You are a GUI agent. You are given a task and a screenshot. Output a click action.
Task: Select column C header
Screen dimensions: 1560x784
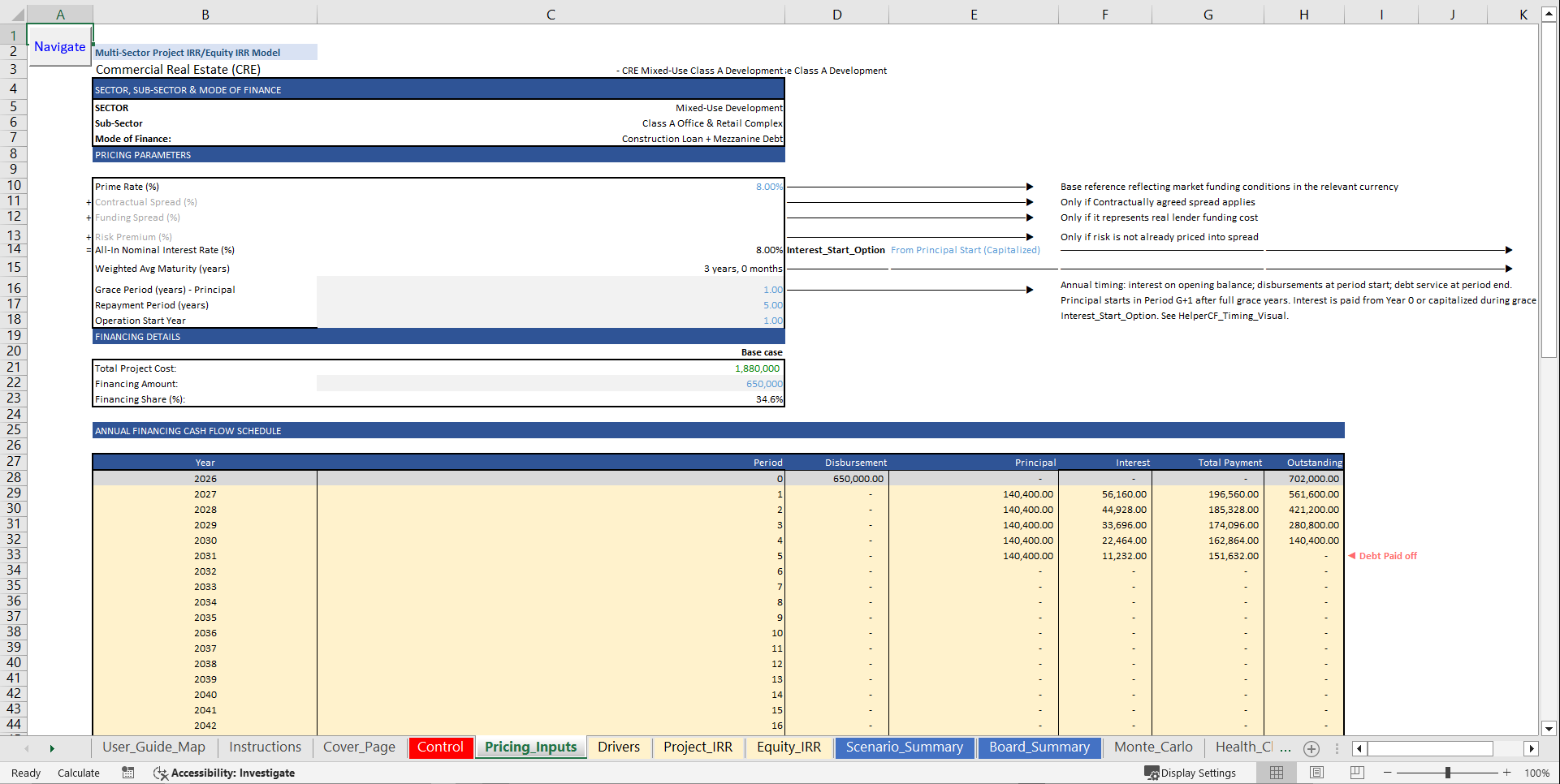pyautogui.click(x=551, y=15)
